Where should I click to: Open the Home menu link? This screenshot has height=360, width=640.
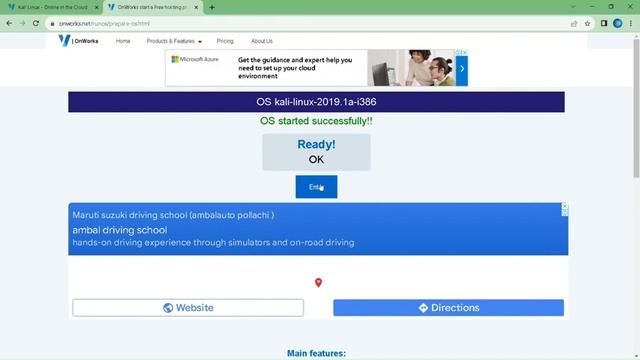click(x=123, y=41)
